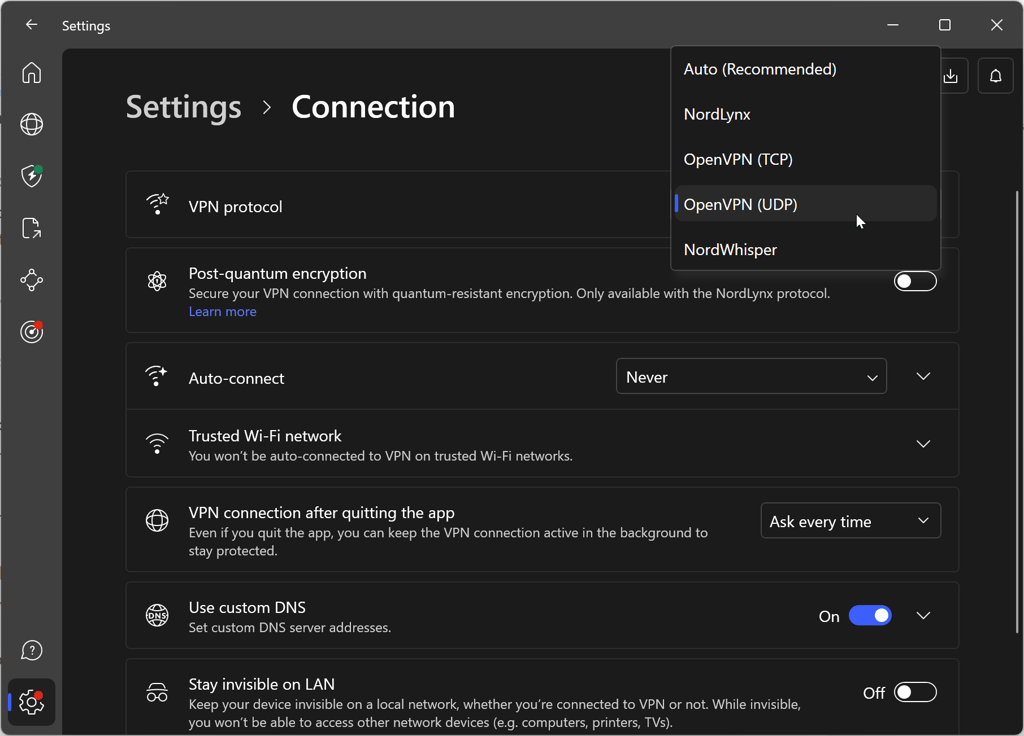Open settings gear icon in sidebar
Screen dimensions: 1024x736
point(31,702)
